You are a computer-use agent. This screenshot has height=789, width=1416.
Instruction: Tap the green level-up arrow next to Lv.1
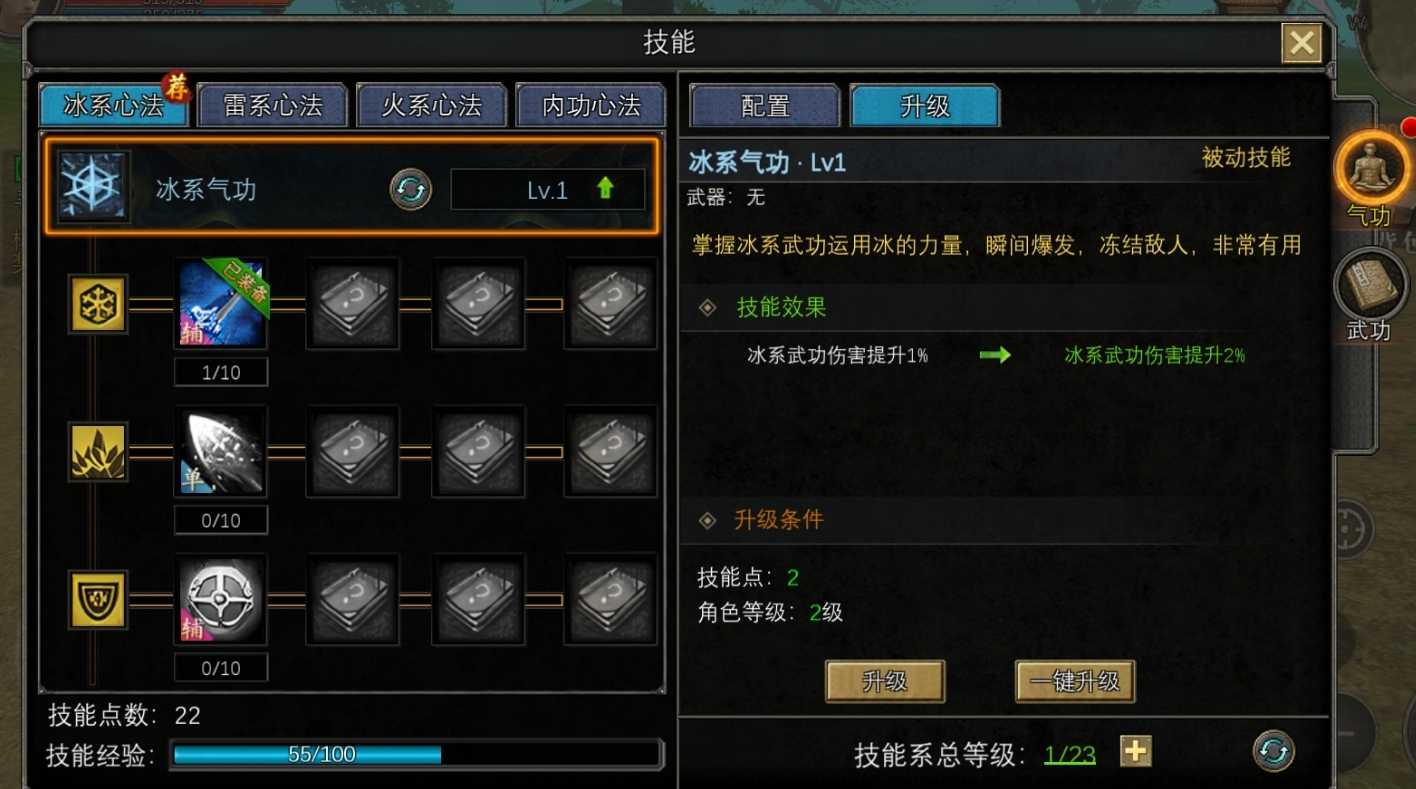pos(605,188)
